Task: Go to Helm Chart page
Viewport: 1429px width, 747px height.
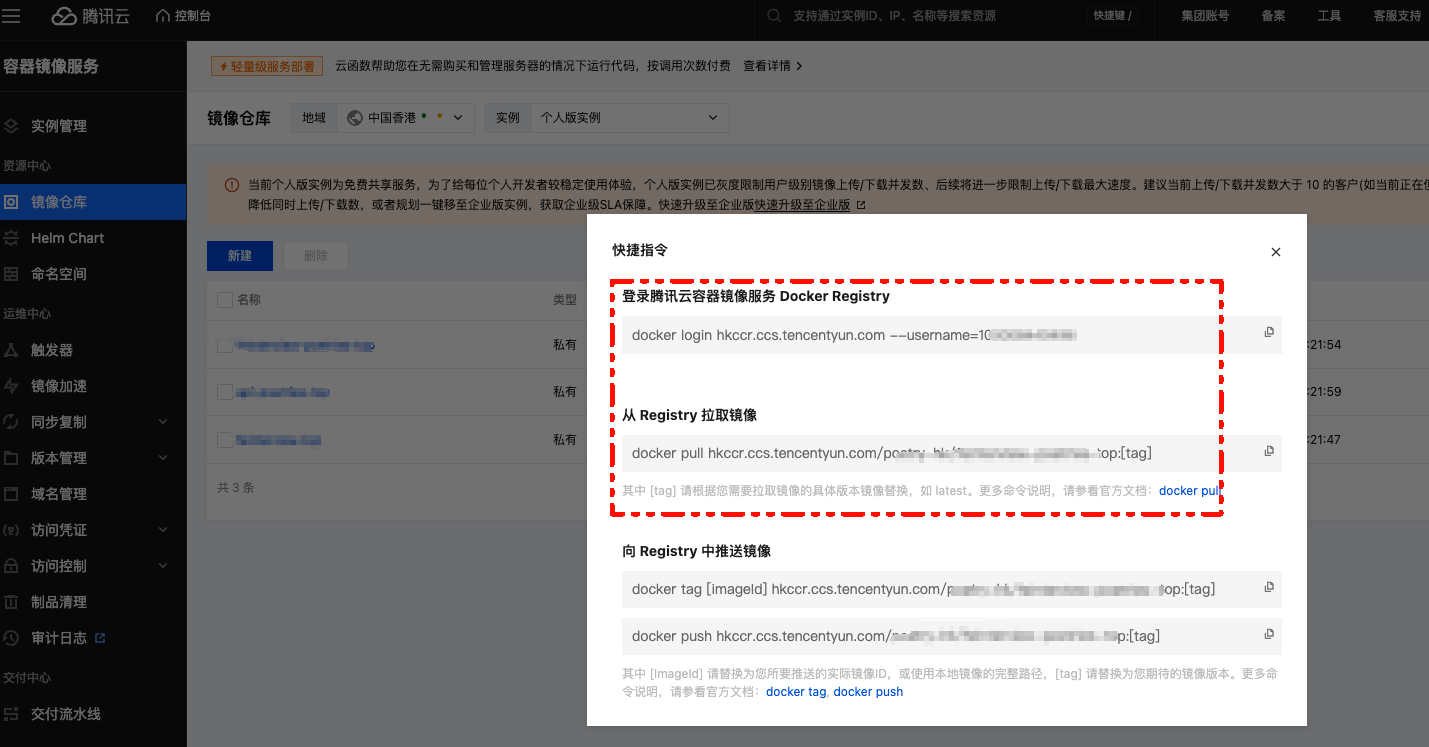Action: pos(67,238)
